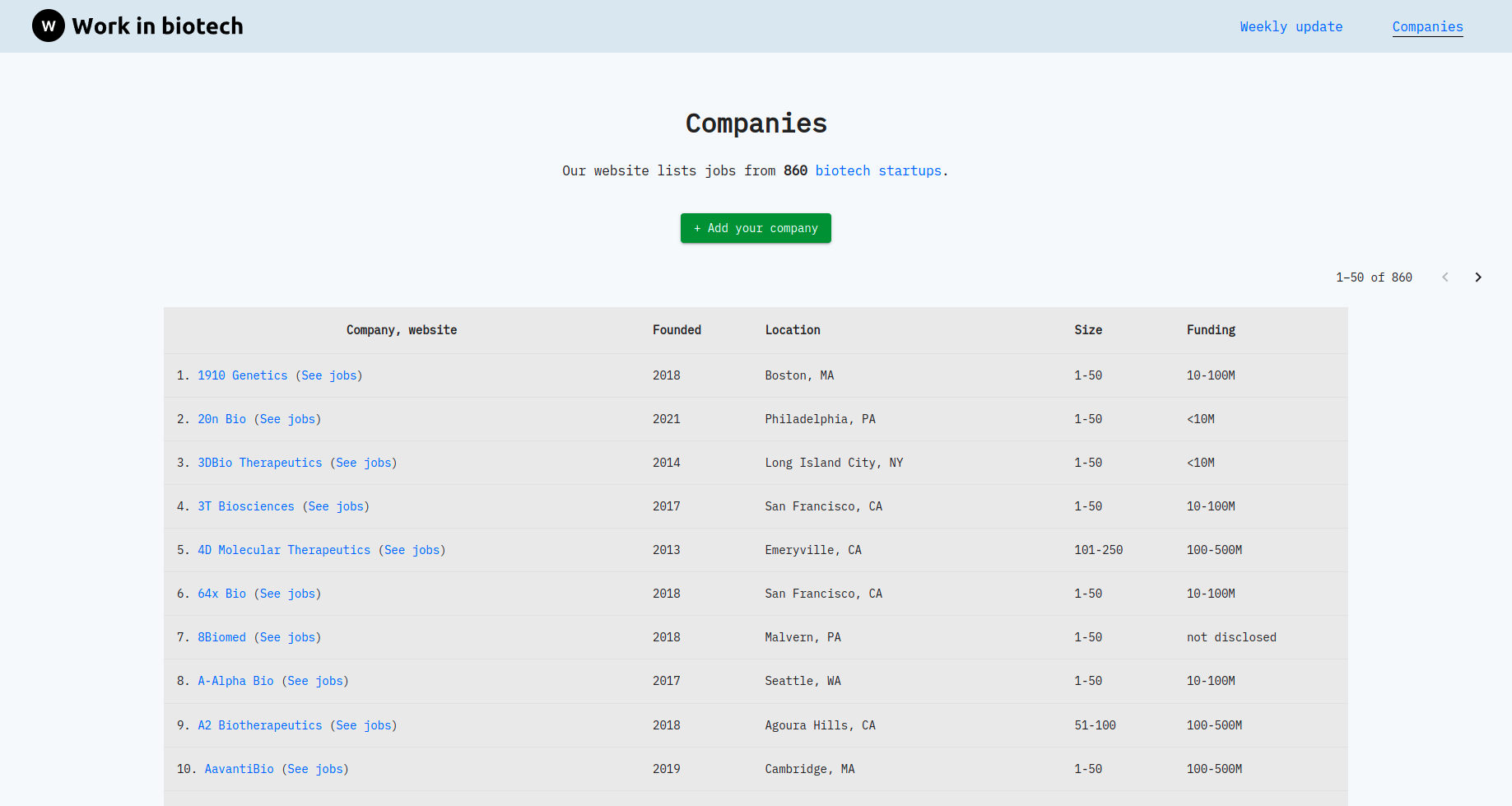See jobs for 3T Biosciences

[336, 506]
